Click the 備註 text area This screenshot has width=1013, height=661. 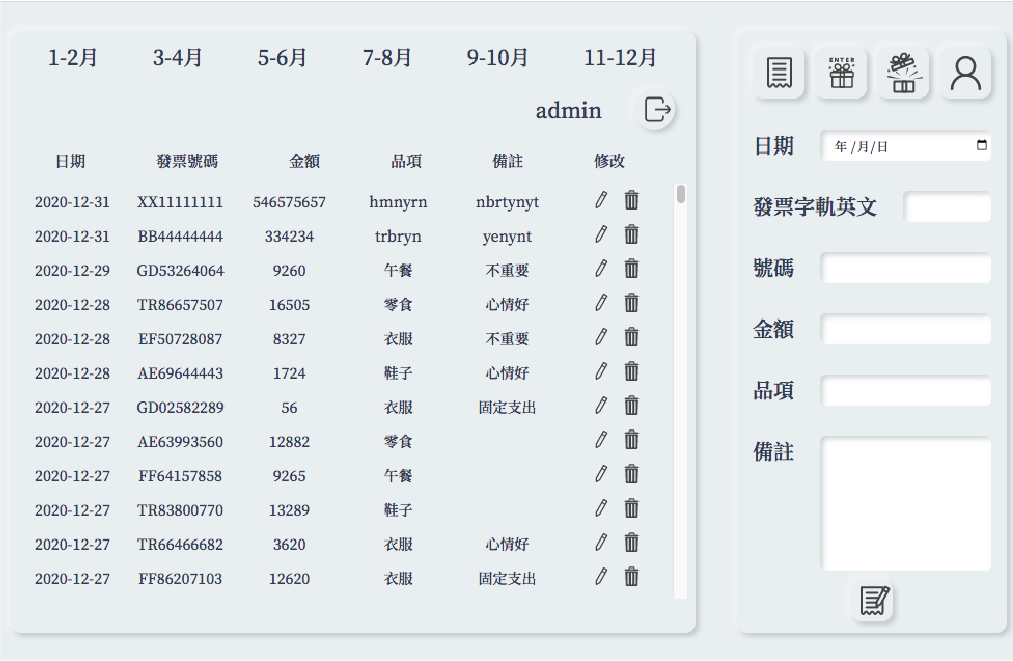[x=905, y=503]
